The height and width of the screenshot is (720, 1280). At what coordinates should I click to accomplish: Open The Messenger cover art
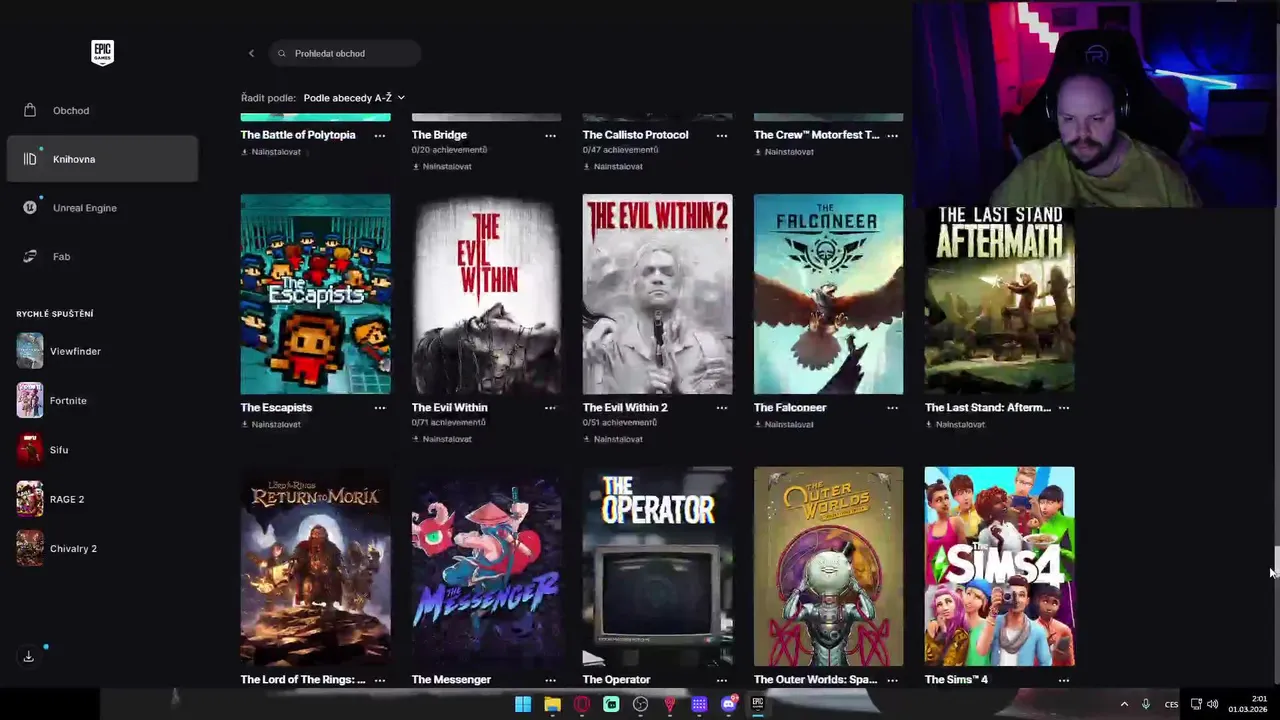point(487,566)
